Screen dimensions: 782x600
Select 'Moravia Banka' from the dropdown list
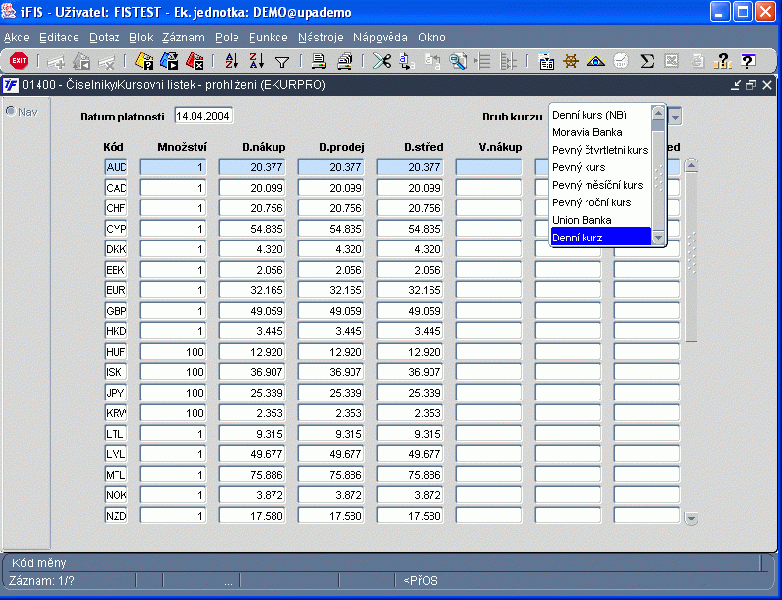tap(587, 132)
